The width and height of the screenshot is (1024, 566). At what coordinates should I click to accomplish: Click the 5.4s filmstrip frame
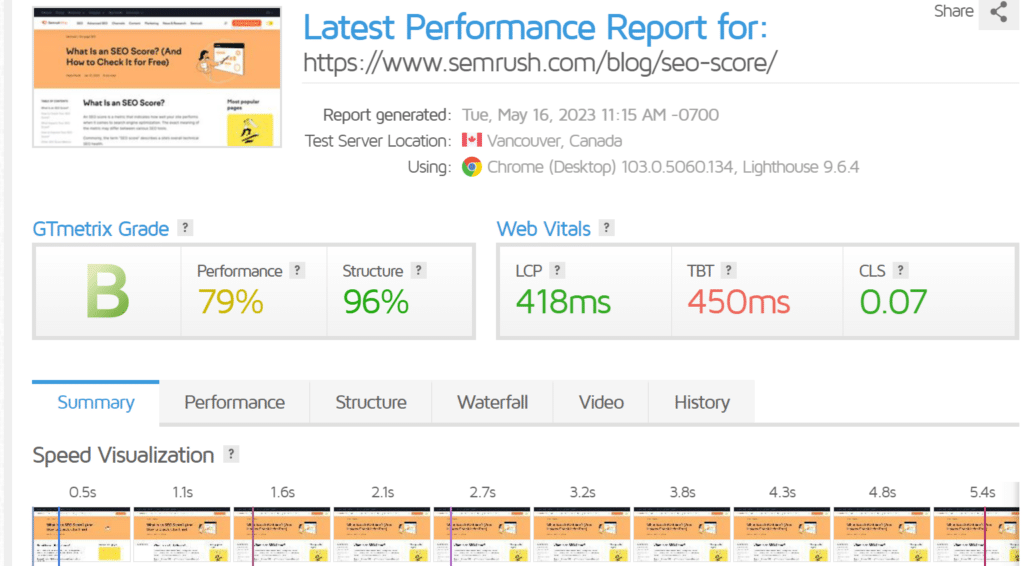(977, 537)
